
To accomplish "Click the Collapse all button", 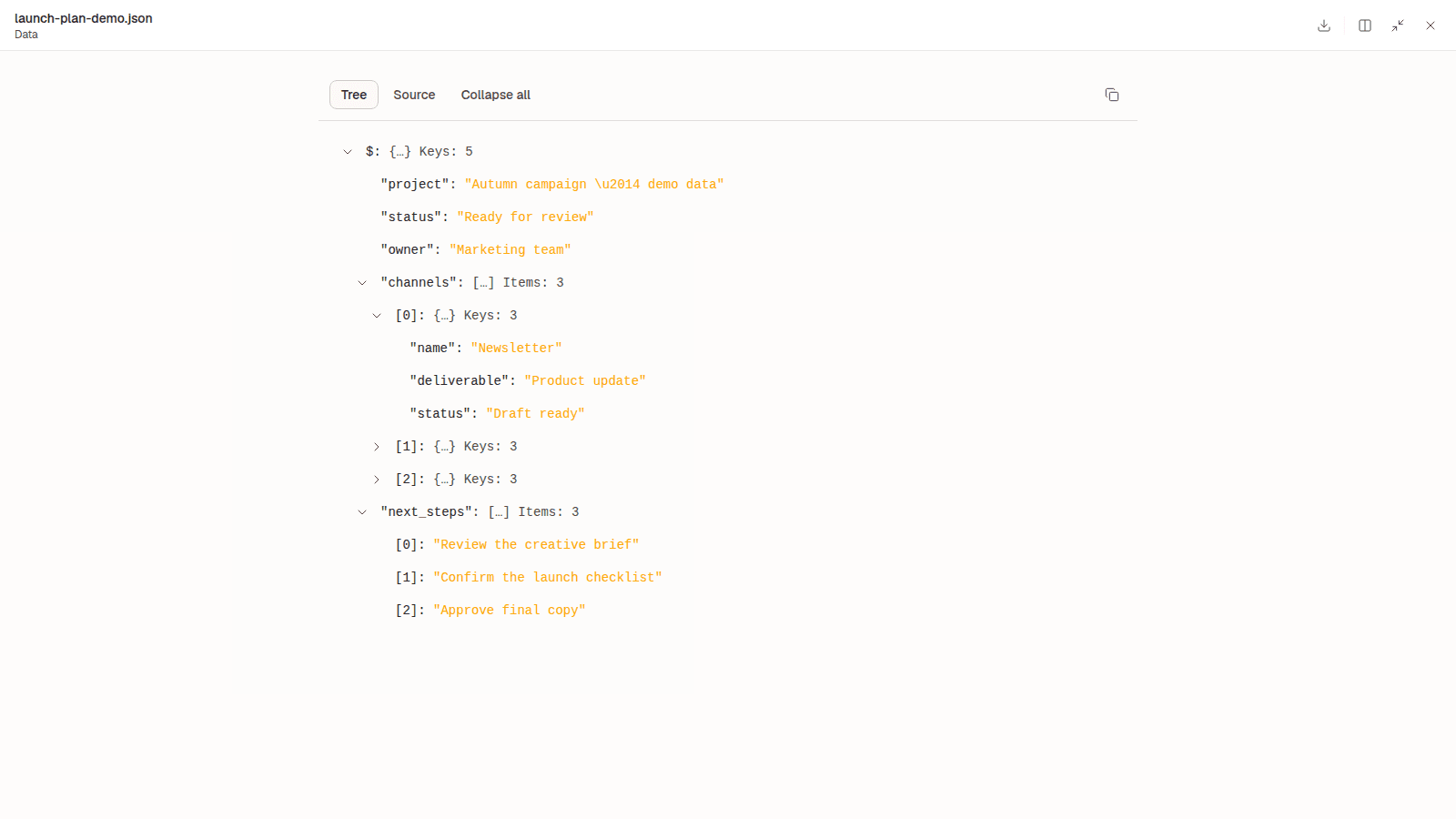I will (495, 95).
